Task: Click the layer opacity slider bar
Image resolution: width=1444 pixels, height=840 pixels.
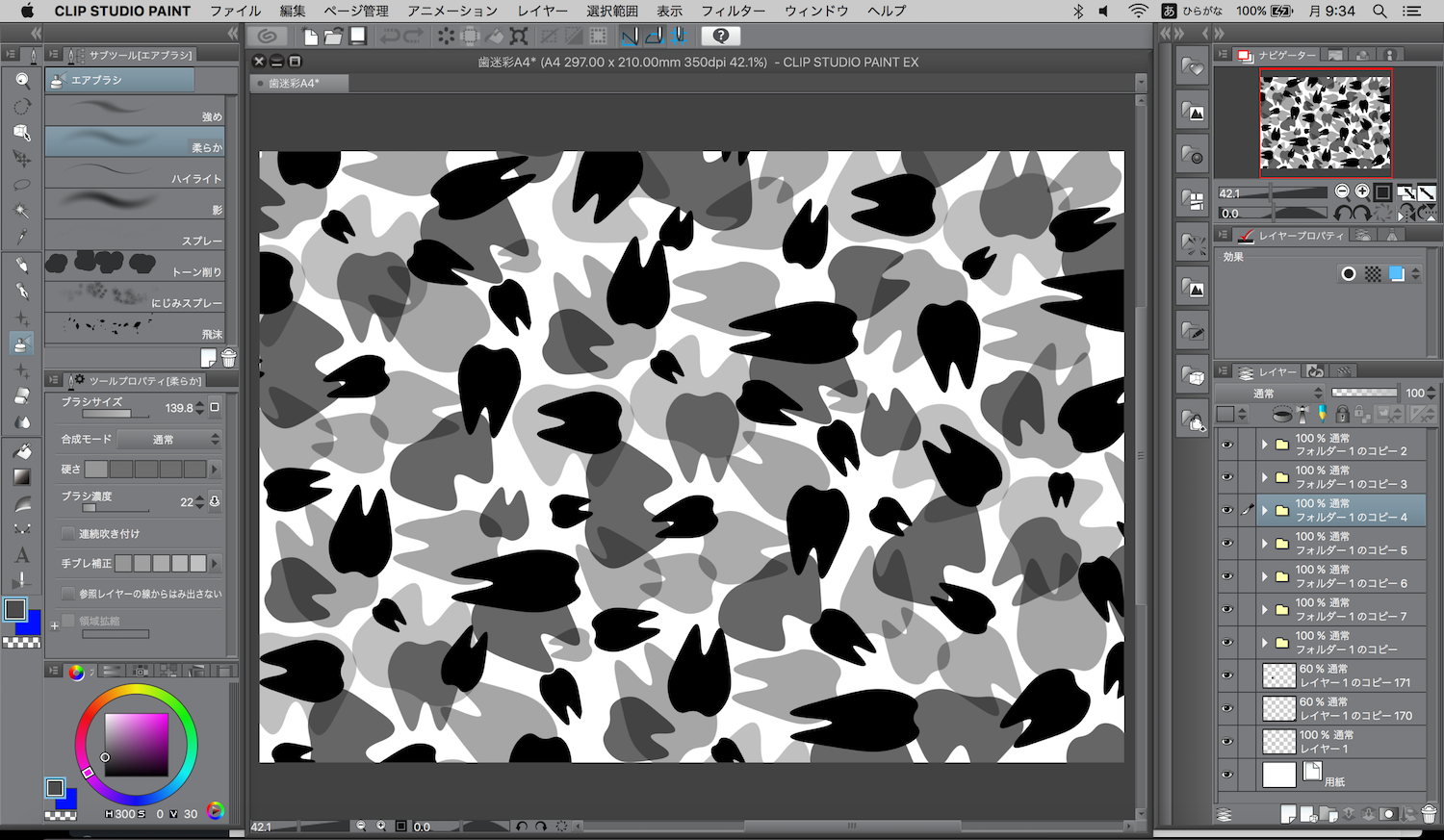Action: point(1364,393)
